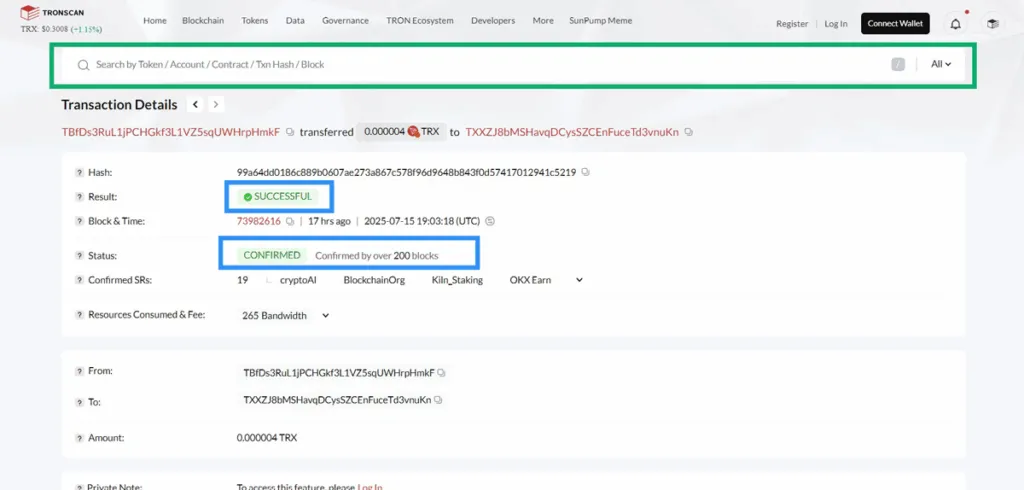
Task: Copy sender address in the transfer summary
Action: tap(290, 132)
